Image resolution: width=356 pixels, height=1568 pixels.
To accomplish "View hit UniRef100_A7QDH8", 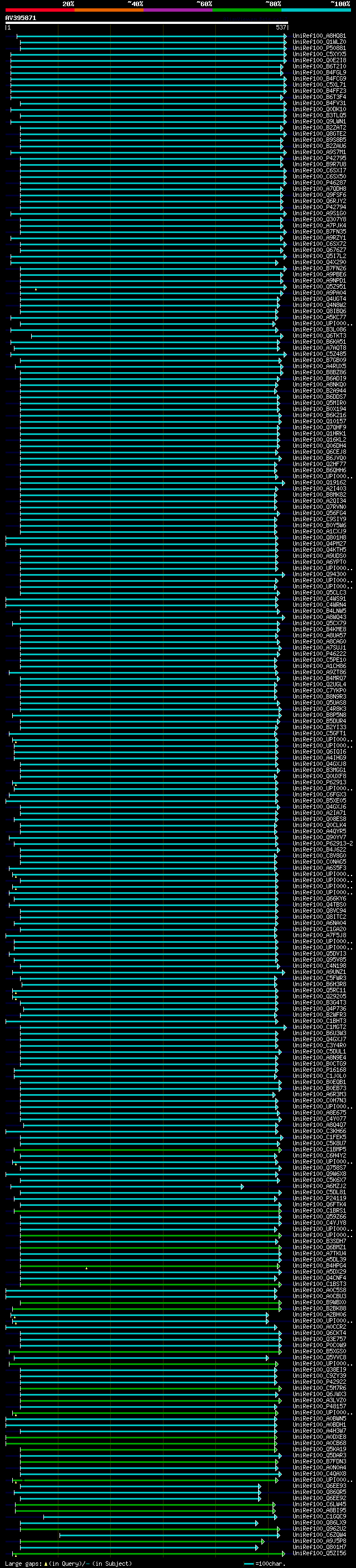I will (319, 189).
